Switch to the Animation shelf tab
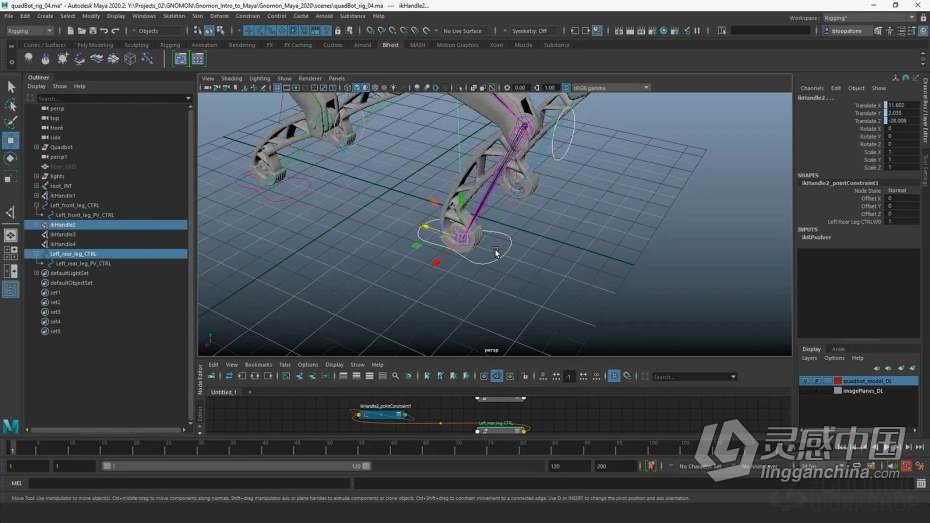The height and width of the screenshot is (523, 930). coord(205,45)
